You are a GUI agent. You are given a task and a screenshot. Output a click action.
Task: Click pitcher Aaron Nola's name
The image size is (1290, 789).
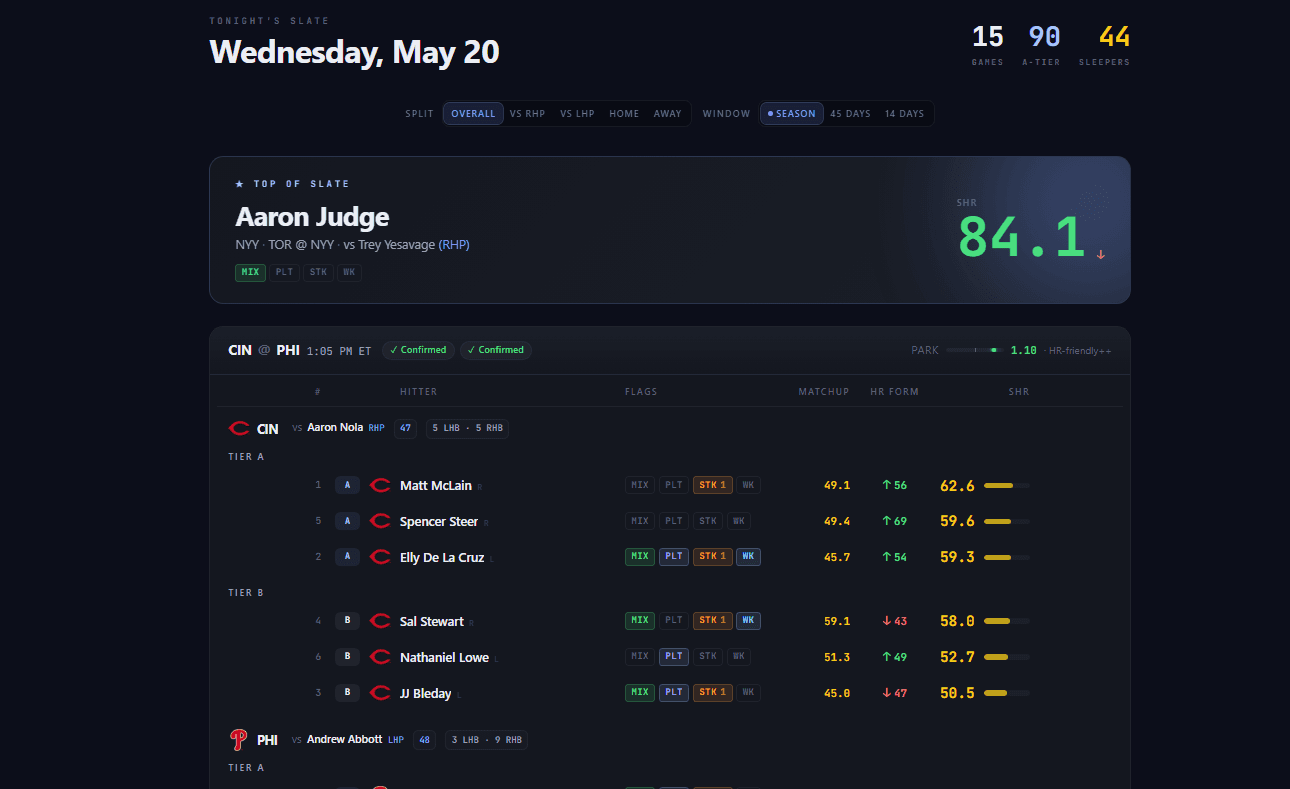[335, 428]
